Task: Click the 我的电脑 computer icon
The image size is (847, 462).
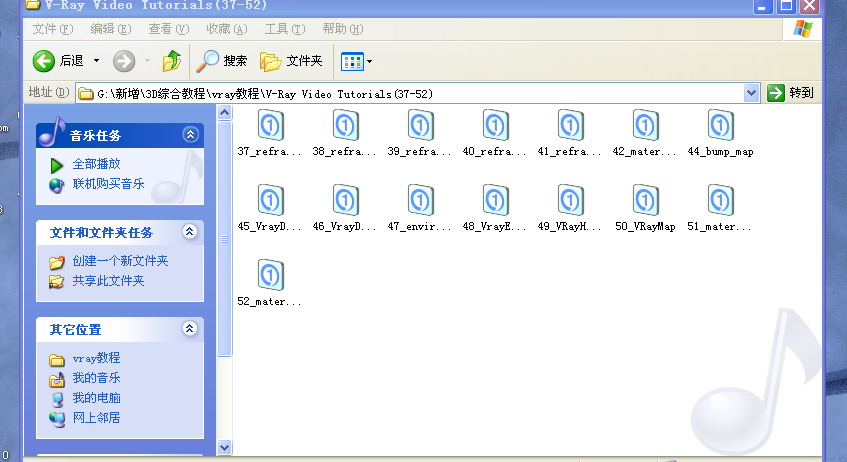Action: pos(57,399)
